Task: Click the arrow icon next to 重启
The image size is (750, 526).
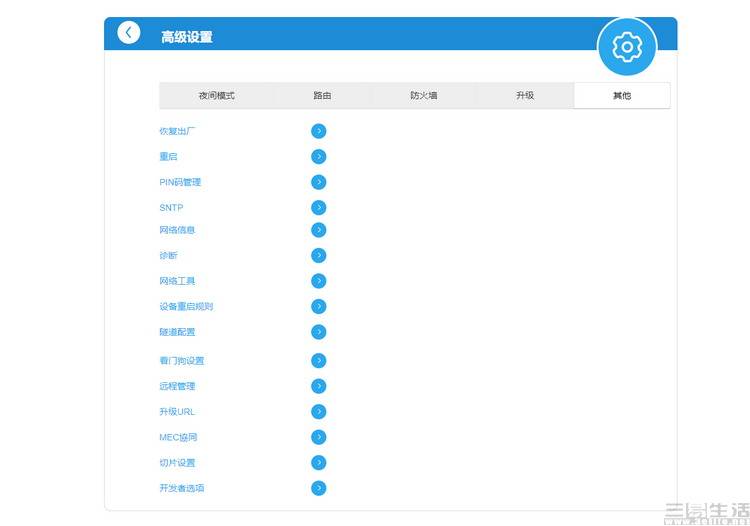Action: (x=319, y=156)
